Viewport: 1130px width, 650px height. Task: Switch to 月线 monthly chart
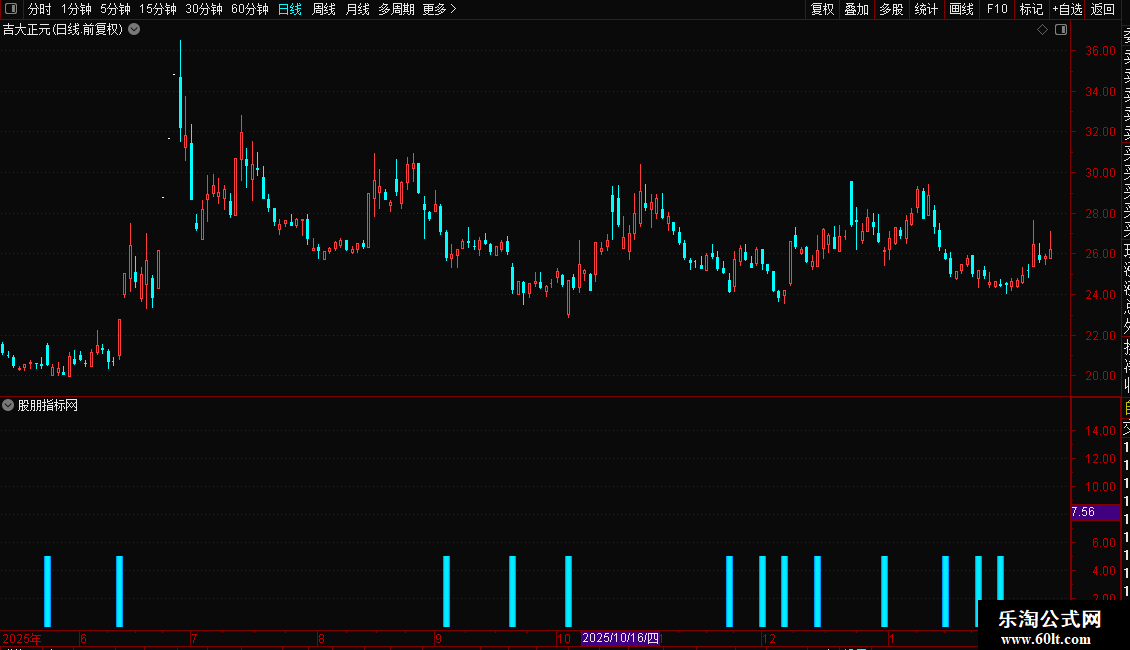(x=357, y=9)
